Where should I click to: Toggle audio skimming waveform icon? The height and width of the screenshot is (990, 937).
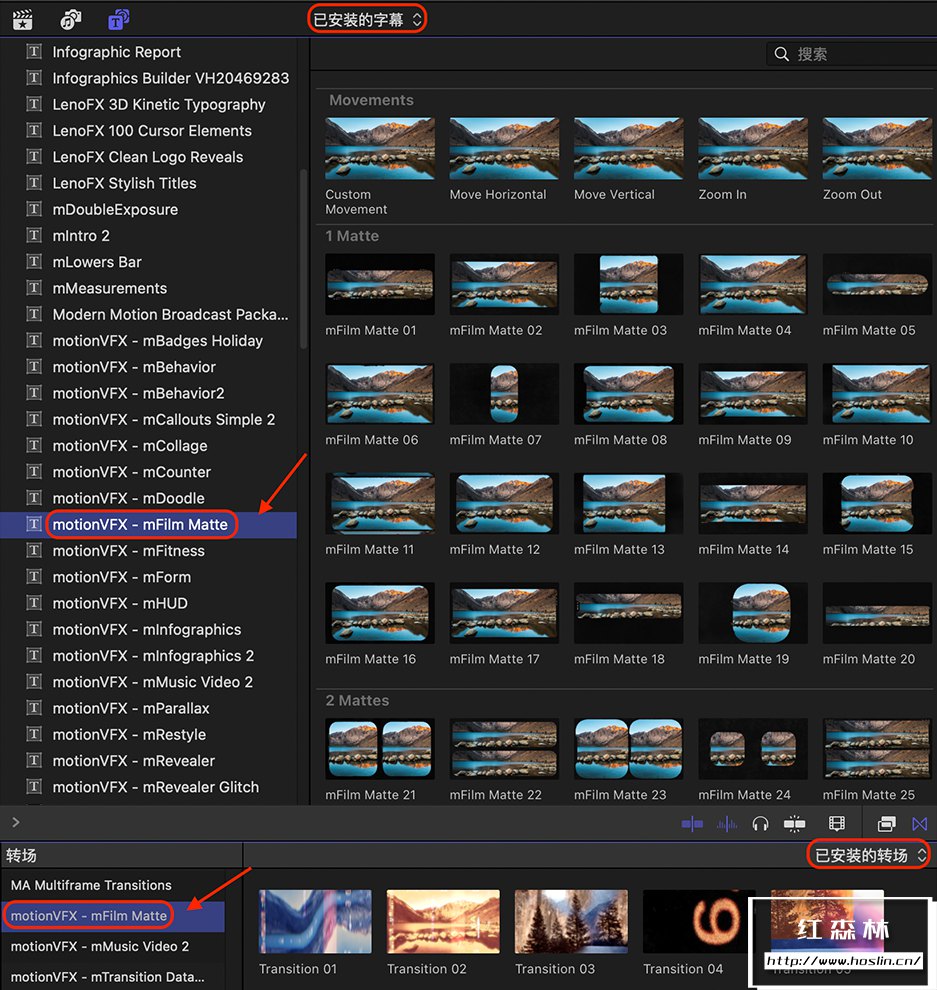click(727, 823)
